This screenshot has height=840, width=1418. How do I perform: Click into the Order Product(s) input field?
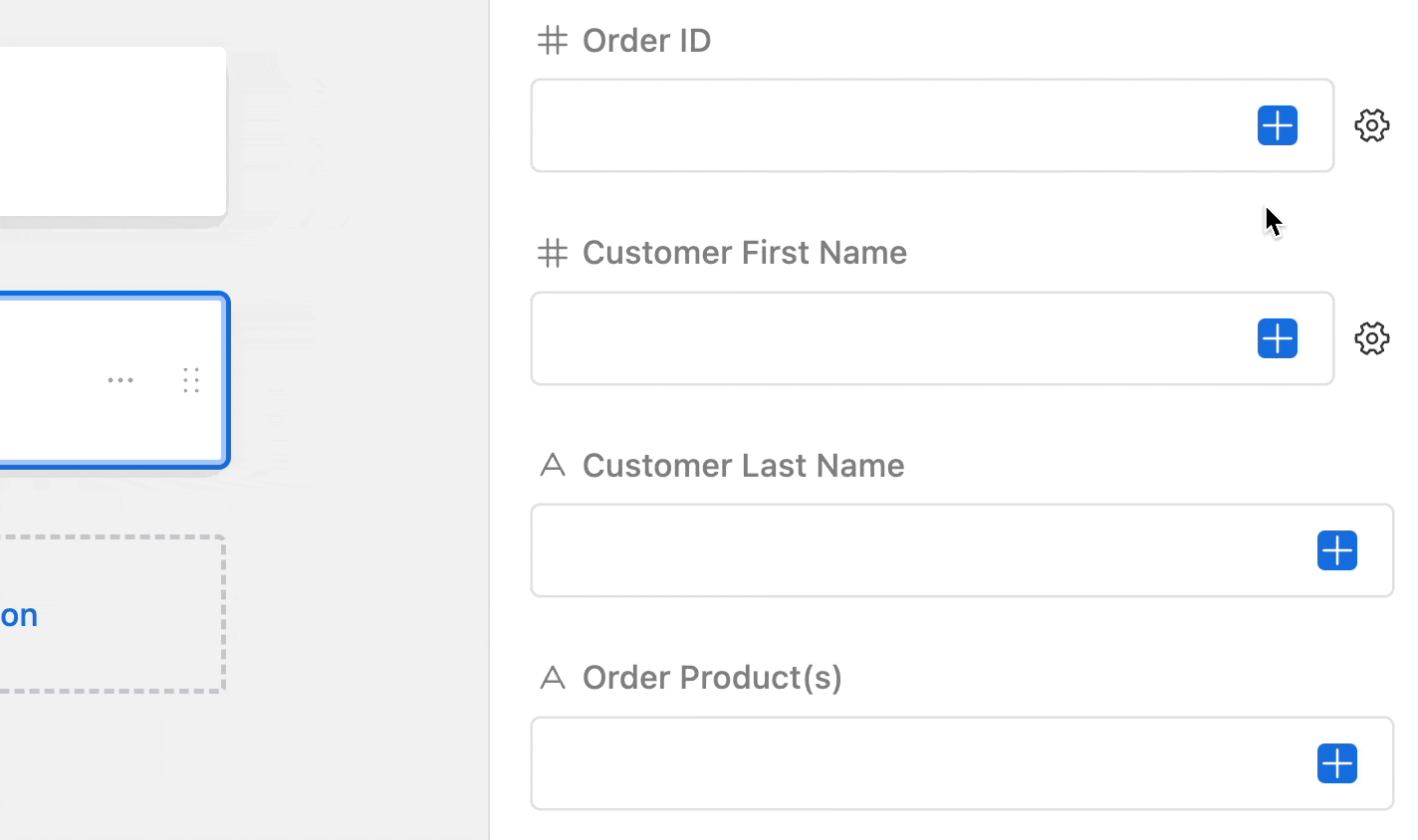pyautogui.click(x=916, y=763)
